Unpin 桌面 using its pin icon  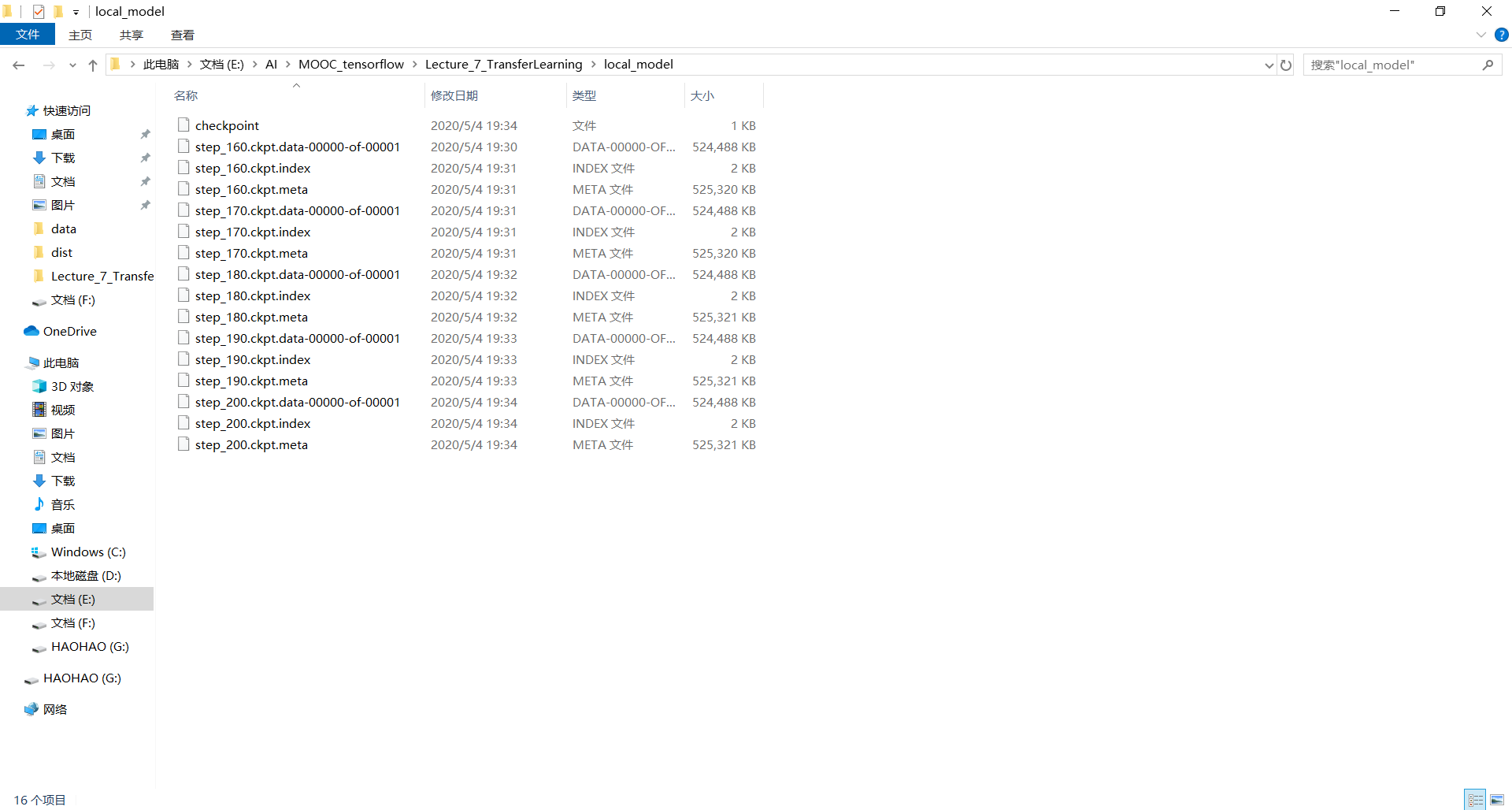145,134
